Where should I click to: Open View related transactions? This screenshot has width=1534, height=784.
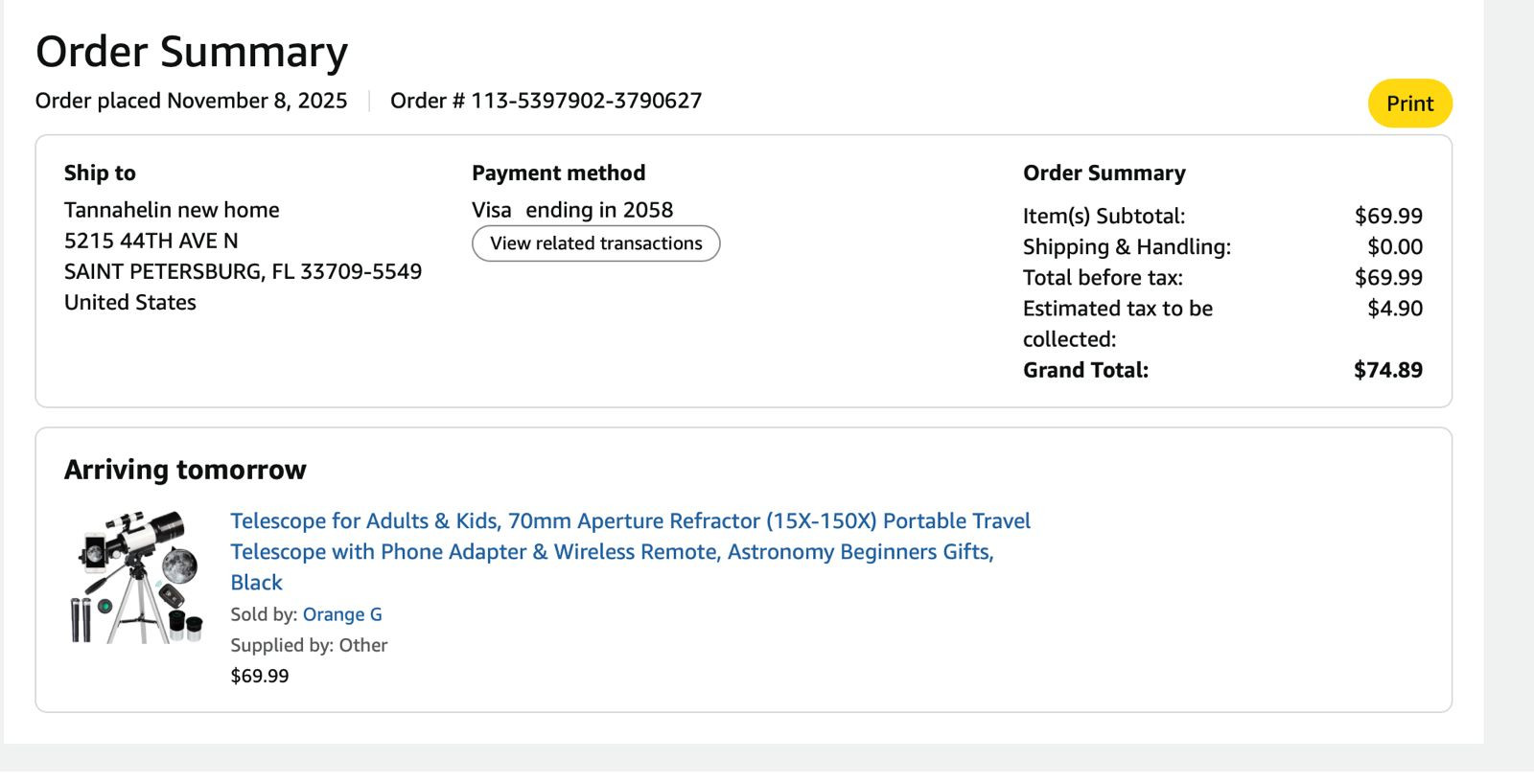point(595,243)
